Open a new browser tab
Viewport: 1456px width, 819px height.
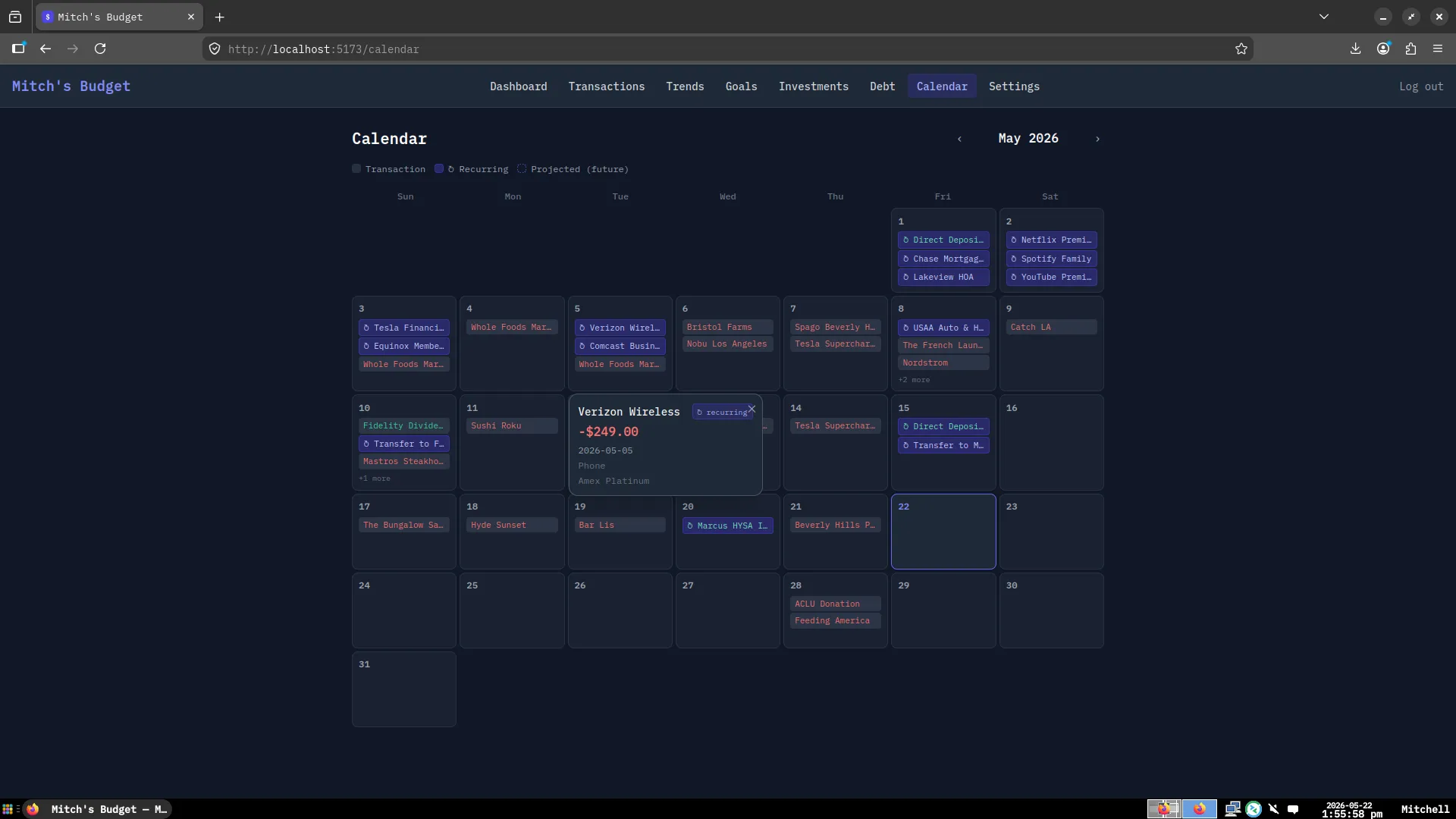coord(219,17)
